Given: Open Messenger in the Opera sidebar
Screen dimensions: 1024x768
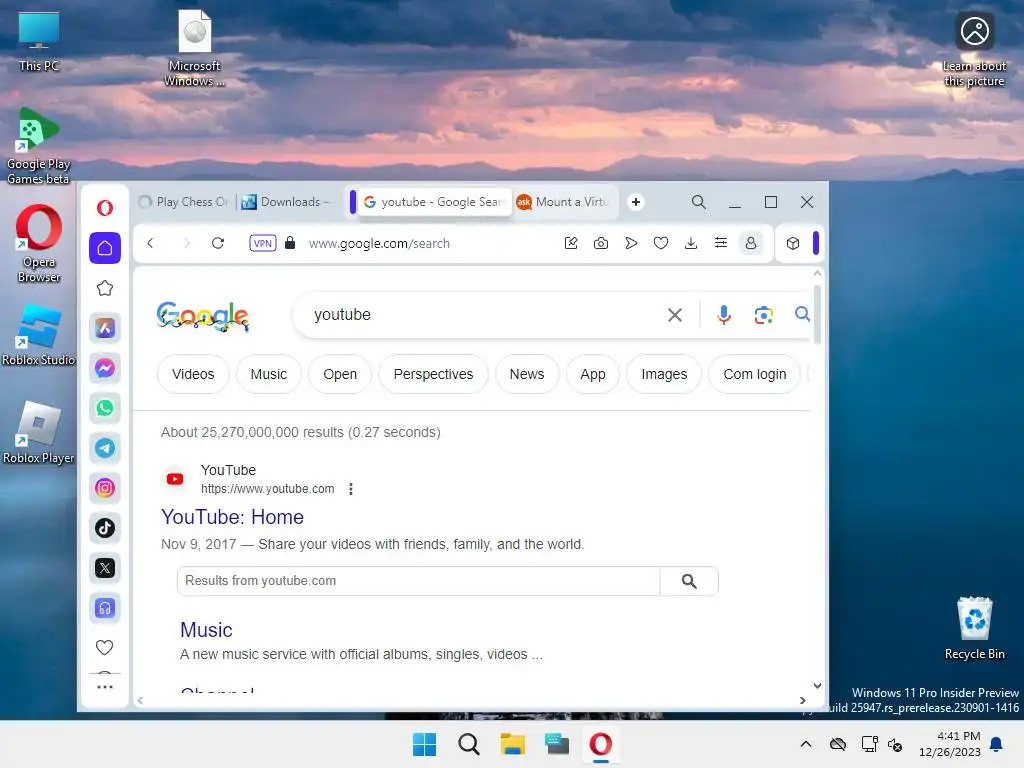Looking at the screenshot, I should click(x=104, y=368).
